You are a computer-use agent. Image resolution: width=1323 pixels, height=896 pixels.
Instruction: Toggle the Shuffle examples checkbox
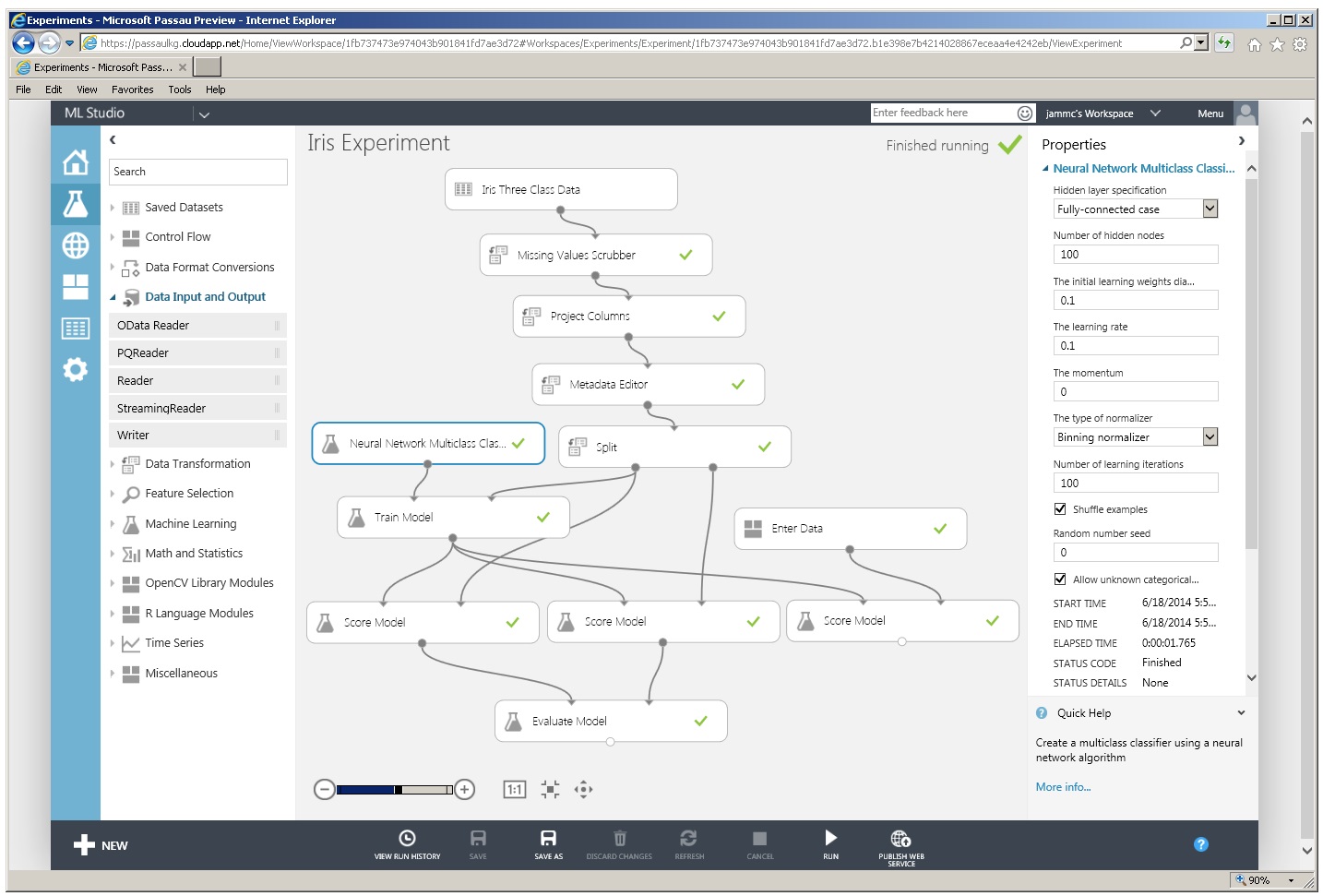[x=1060, y=509]
